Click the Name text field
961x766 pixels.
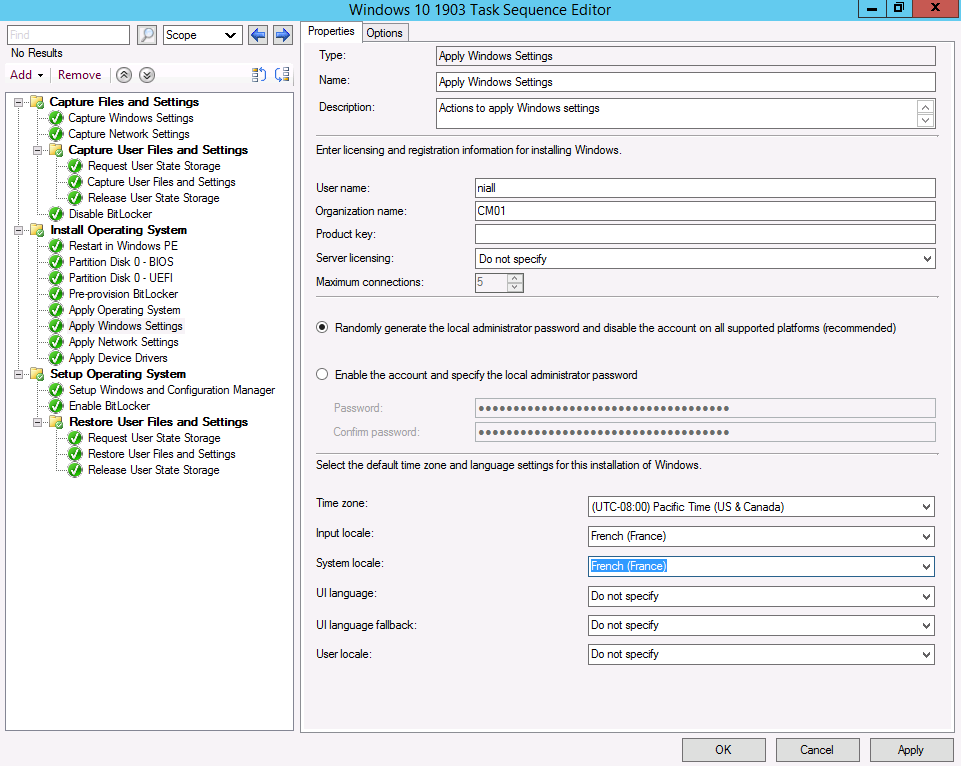coord(686,82)
